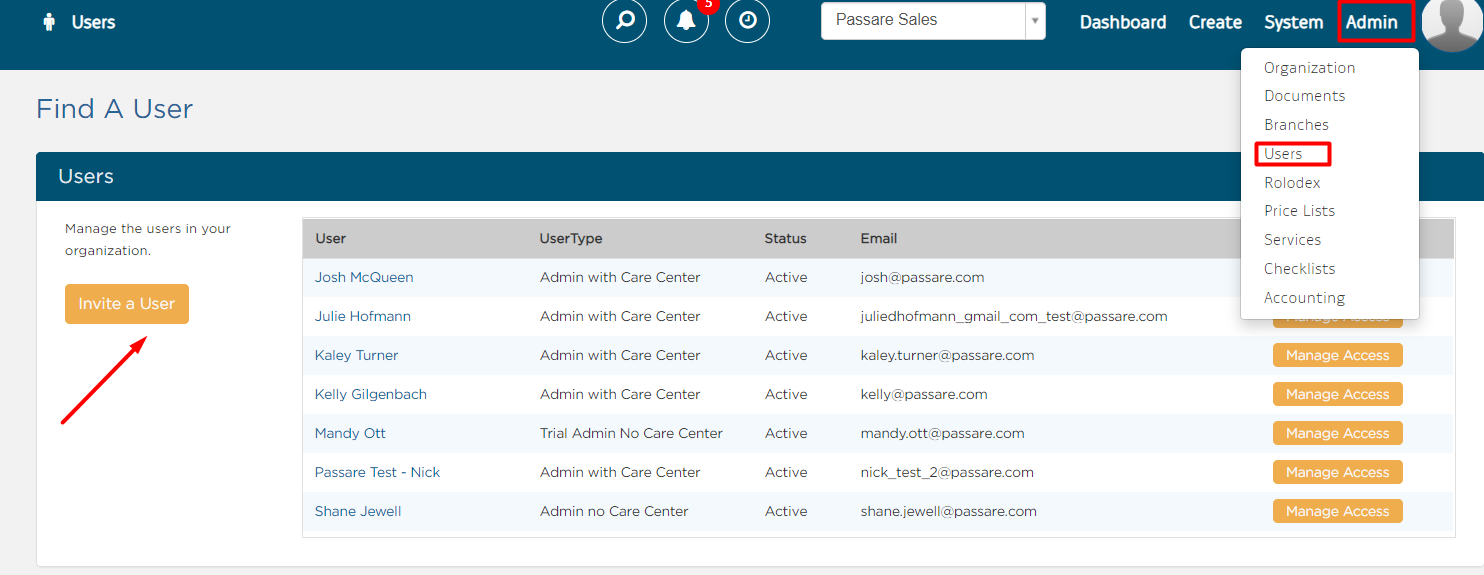Image resolution: width=1484 pixels, height=575 pixels.
Task: Open the Admin menu
Action: point(1372,22)
